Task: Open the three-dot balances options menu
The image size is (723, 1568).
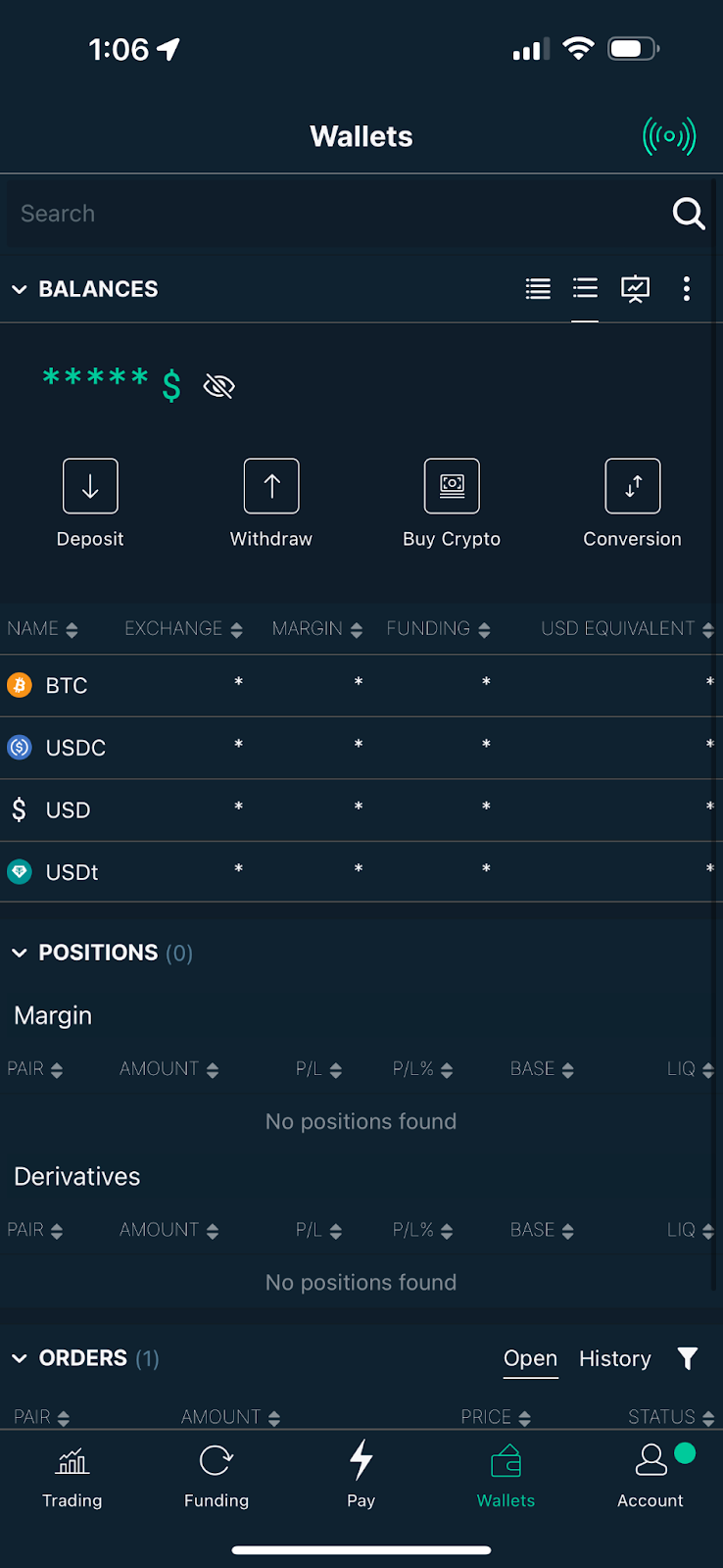Action: [687, 288]
